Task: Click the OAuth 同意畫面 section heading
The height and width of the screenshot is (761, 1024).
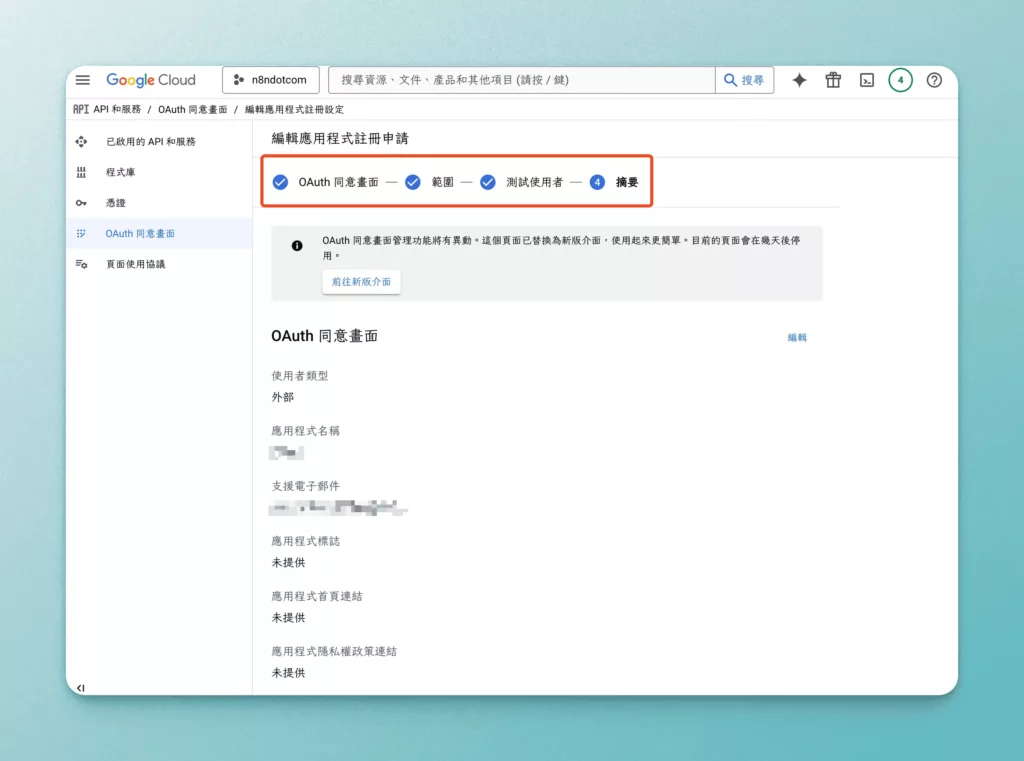Action: click(x=325, y=336)
